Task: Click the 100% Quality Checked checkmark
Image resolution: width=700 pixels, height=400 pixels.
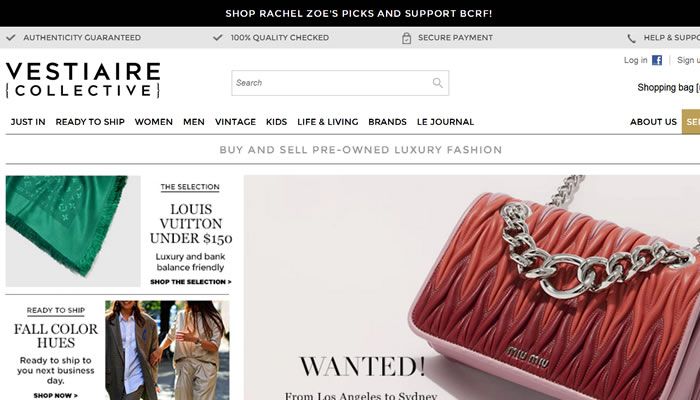Action: tap(218, 38)
